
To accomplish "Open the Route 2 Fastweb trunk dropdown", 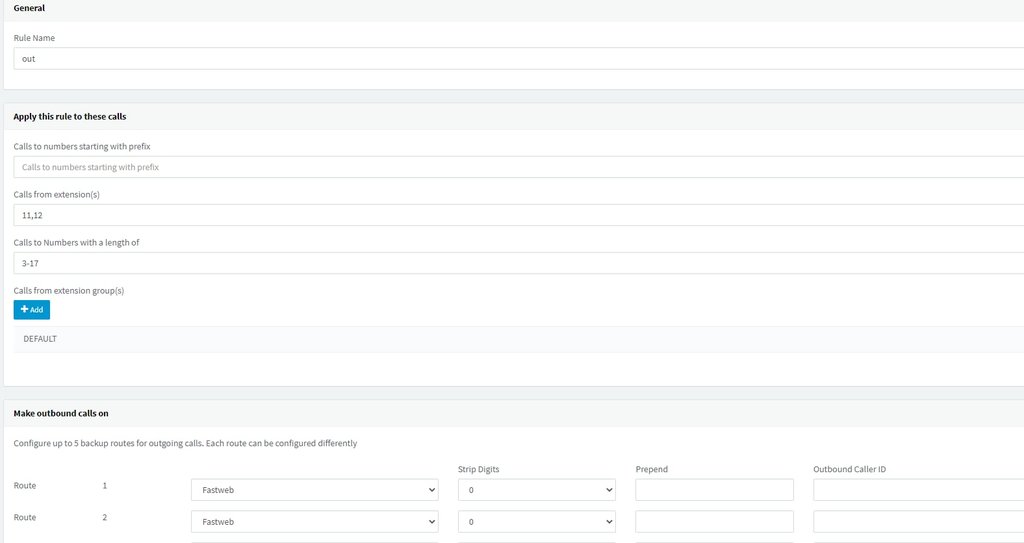I will point(314,522).
